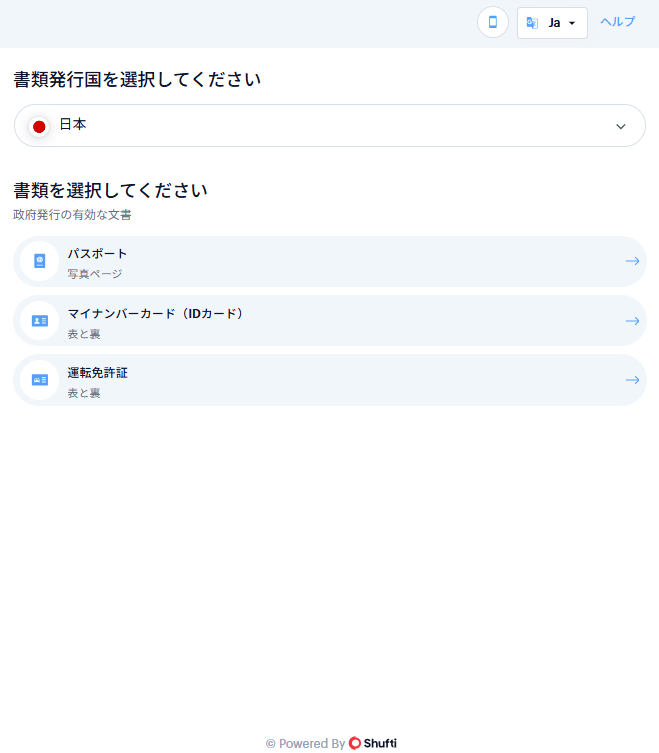Screen dimensions: 659x753
Task: Click the caret arrow next to Ja
Action: pos(571,23)
